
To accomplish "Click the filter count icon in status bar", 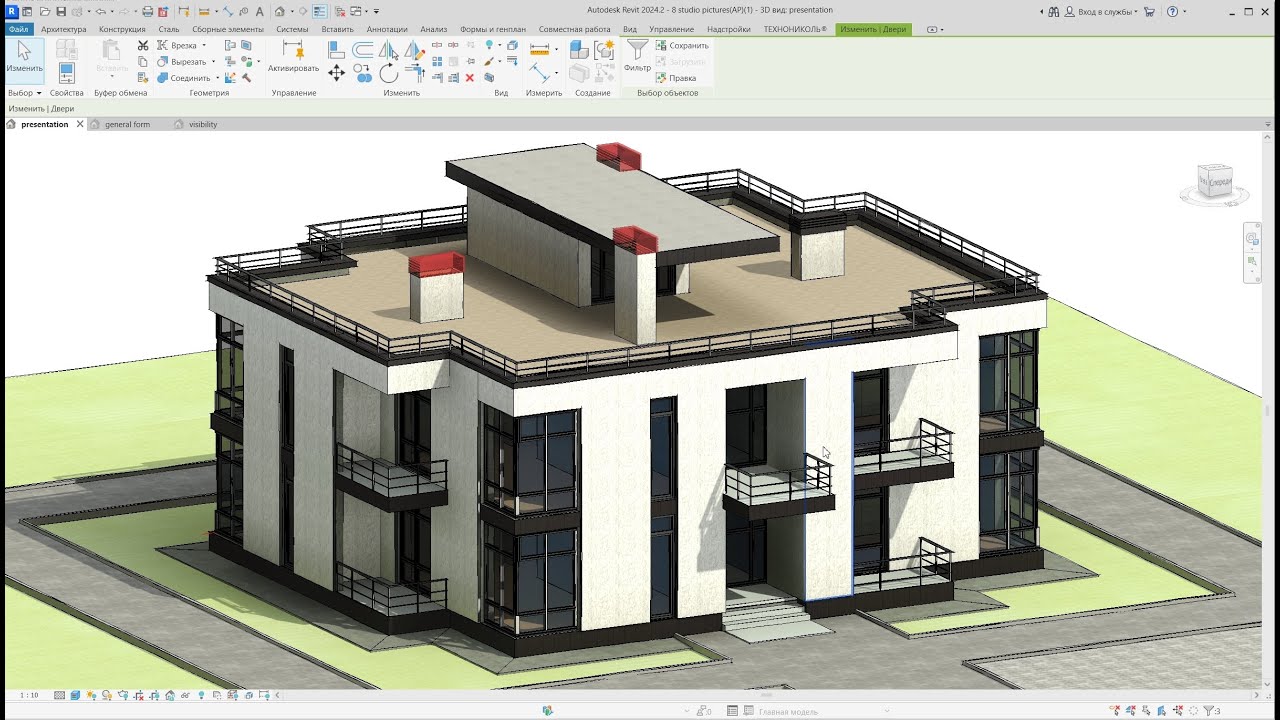I will coord(1211,711).
